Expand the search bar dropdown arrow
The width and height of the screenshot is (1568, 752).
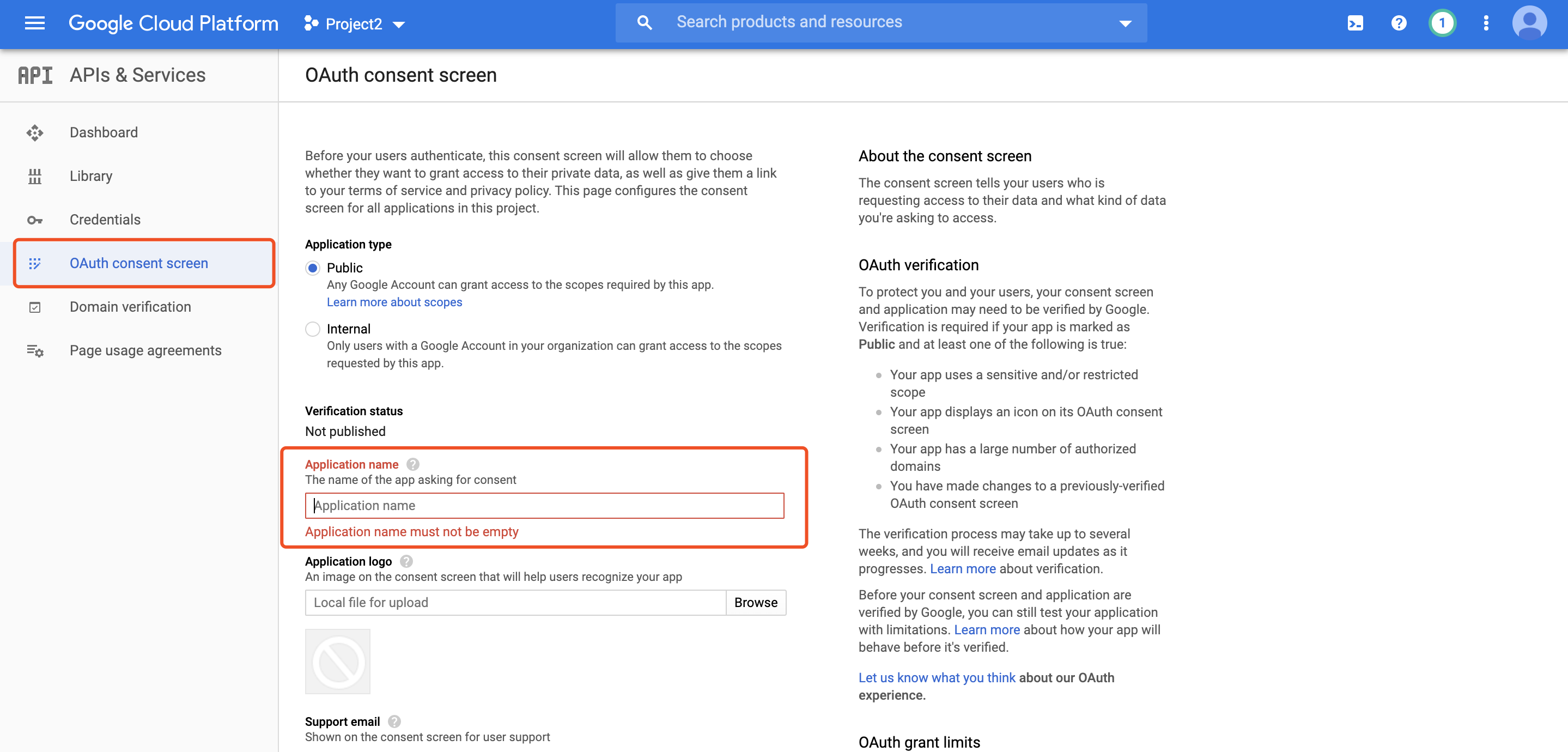point(1125,24)
